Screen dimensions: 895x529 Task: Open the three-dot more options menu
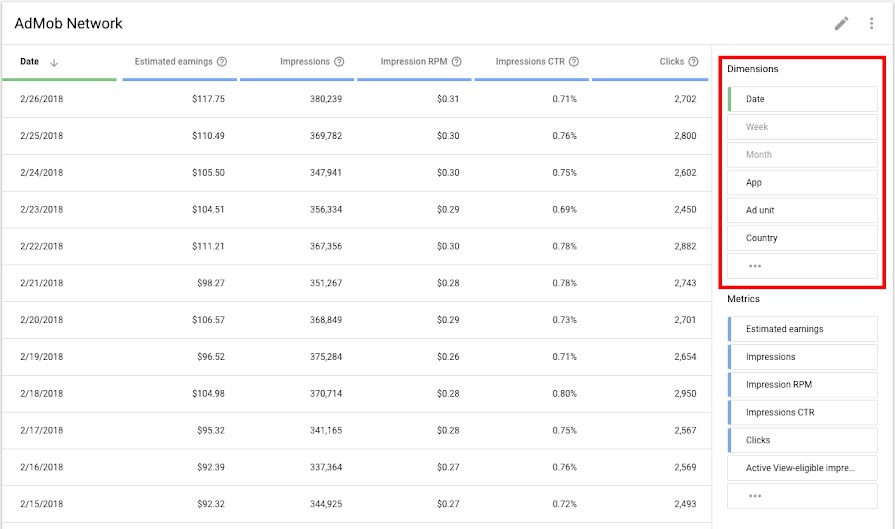click(x=871, y=23)
